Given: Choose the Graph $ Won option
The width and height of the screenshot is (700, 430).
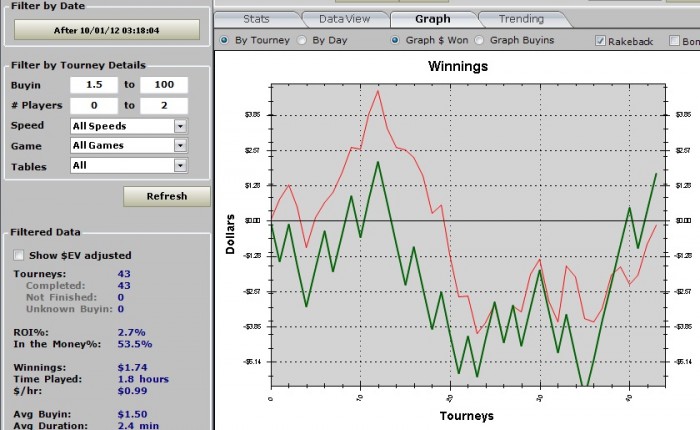Looking at the screenshot, I should coord(395,40).
